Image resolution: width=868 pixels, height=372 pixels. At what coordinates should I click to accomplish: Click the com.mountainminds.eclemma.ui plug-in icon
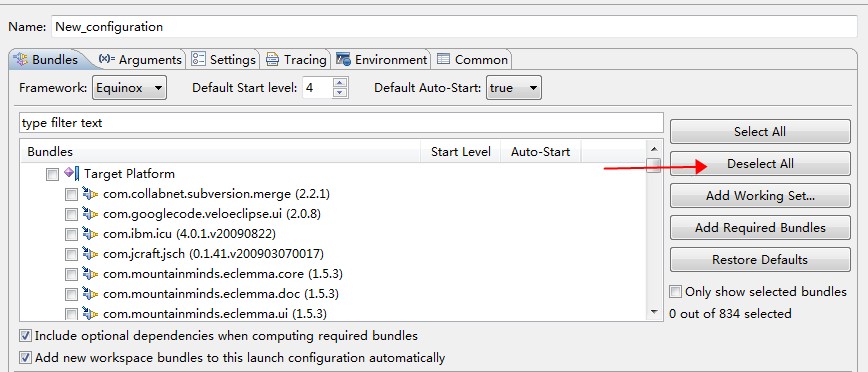[x=90, y=313]
